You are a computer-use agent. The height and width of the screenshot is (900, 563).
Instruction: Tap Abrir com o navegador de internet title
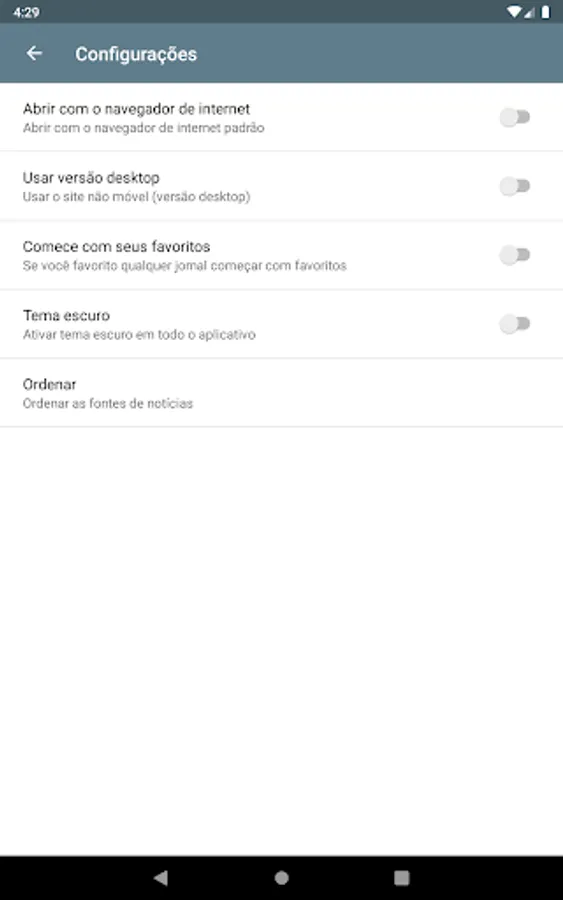(136, 108)
